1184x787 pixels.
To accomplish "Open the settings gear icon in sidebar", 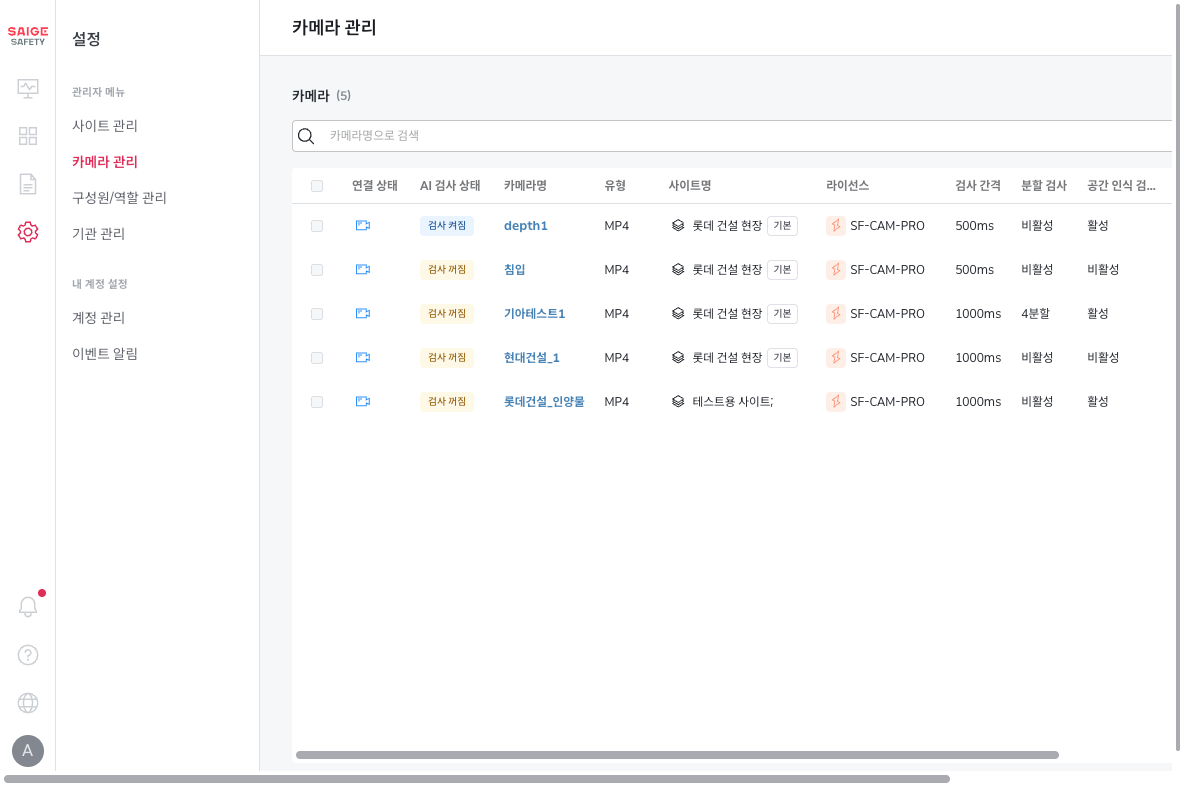I will [28, 232].
